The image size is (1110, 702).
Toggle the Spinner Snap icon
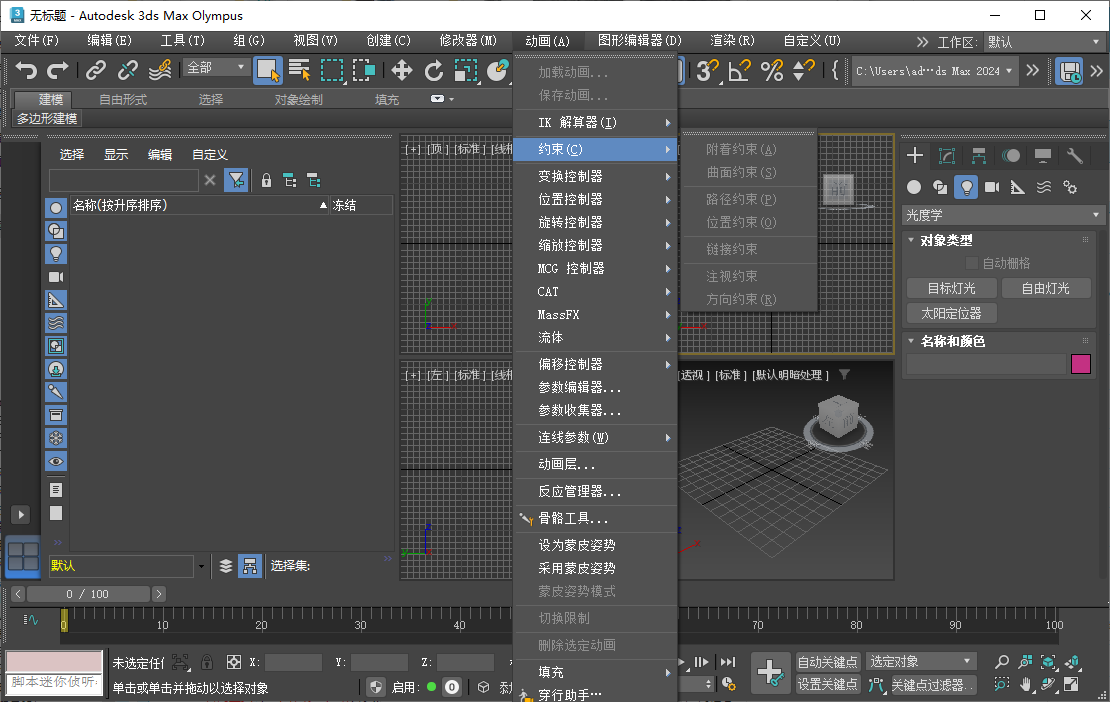(x=803, y=70)
